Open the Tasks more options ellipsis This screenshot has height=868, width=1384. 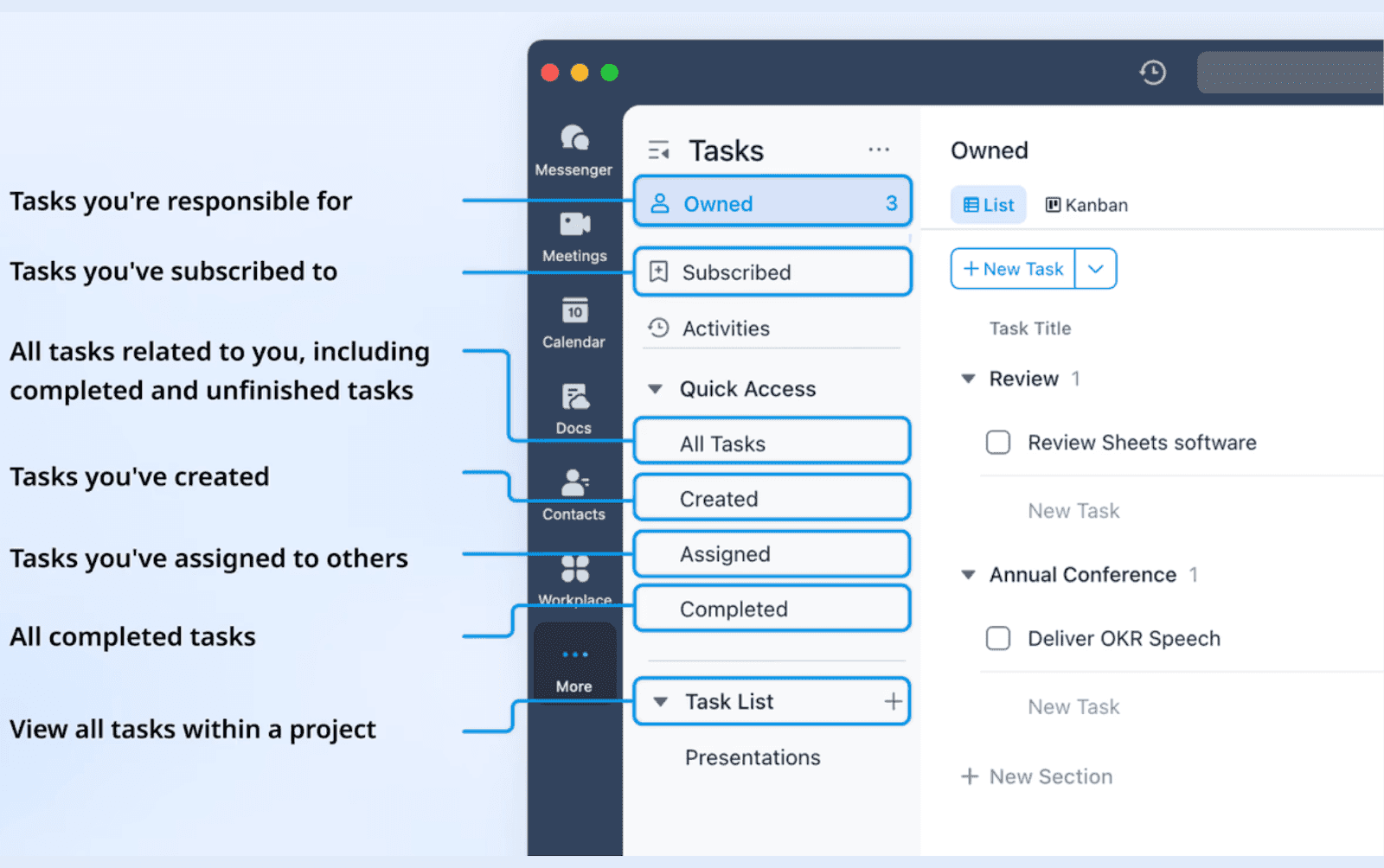[x=879, y=149]
